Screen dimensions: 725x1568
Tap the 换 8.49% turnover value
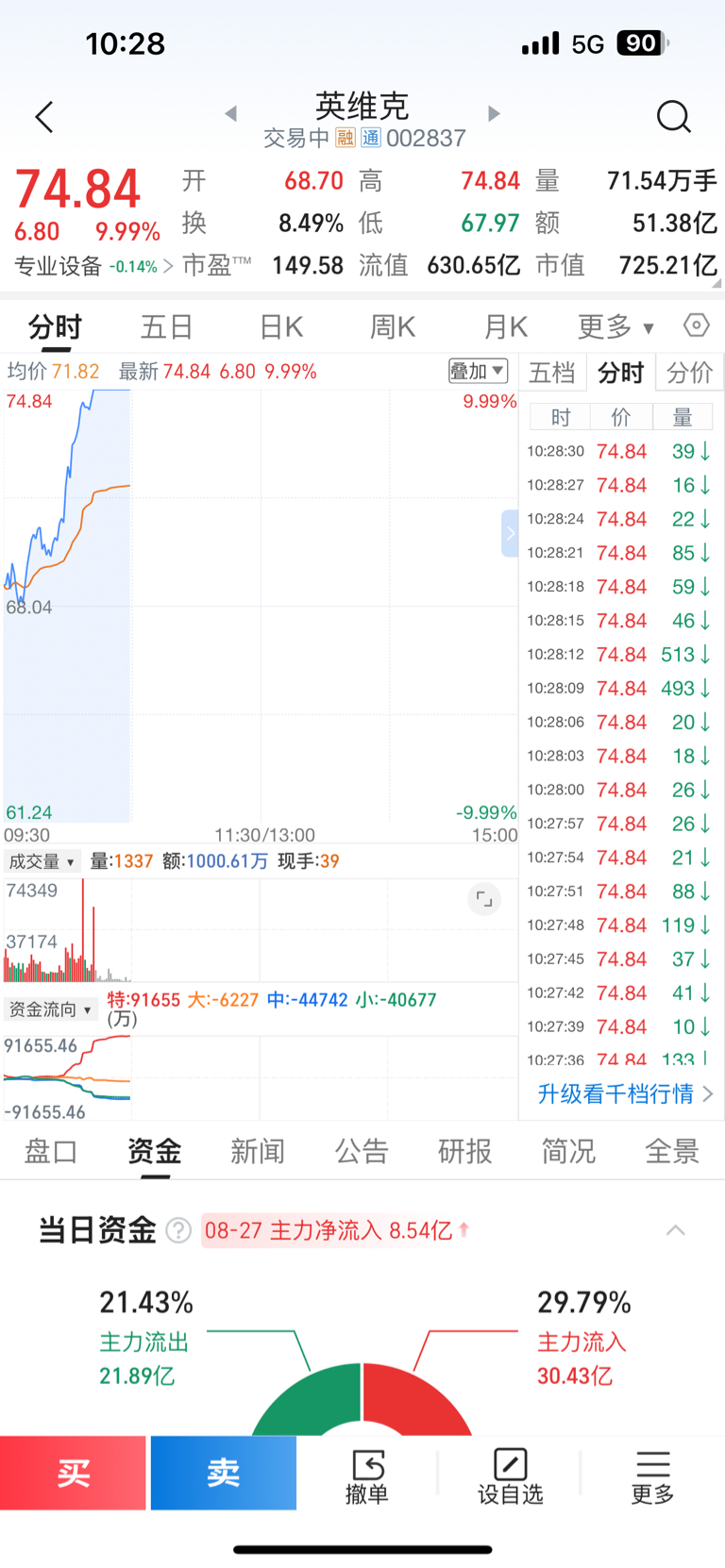(311, 224)
